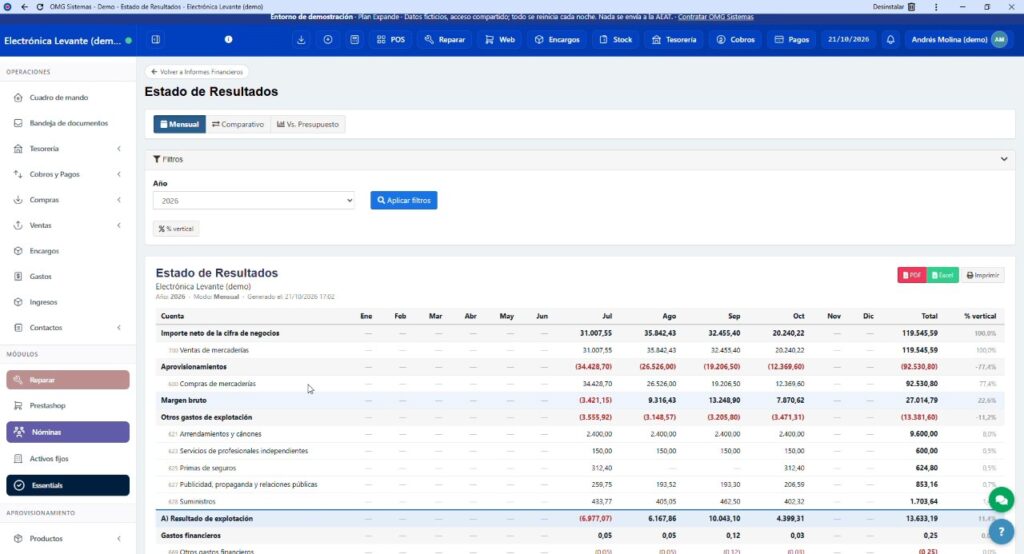This screenshot has width=1024, height=554.
Task: Expand Contactos sidebar menu
Action: tap(68, 327)
